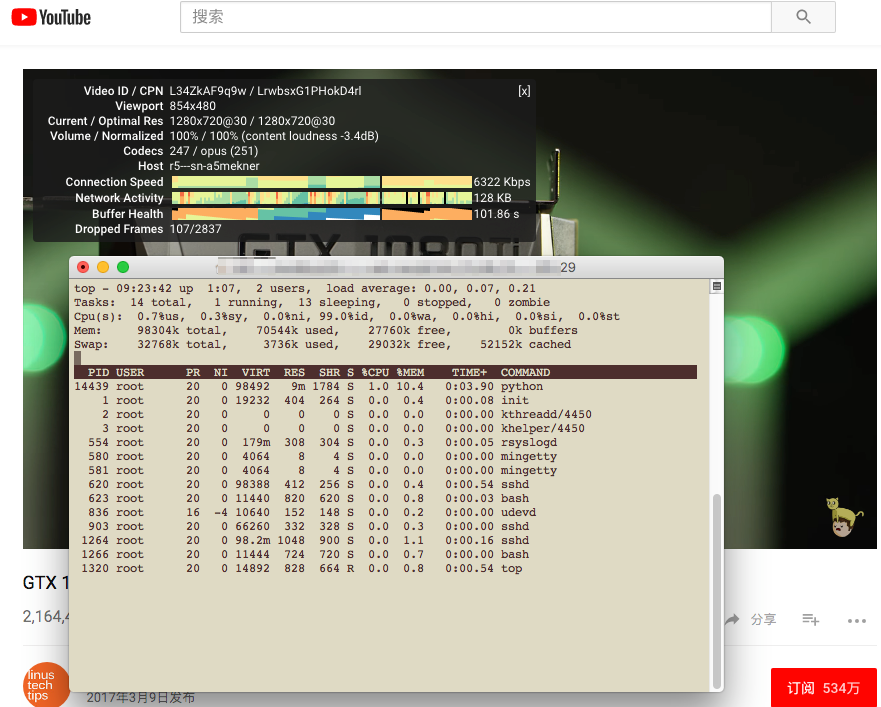The width and height of the screenshot is (881, 707).
Task: Click the search magnifier button
Action: coord(803,17)
